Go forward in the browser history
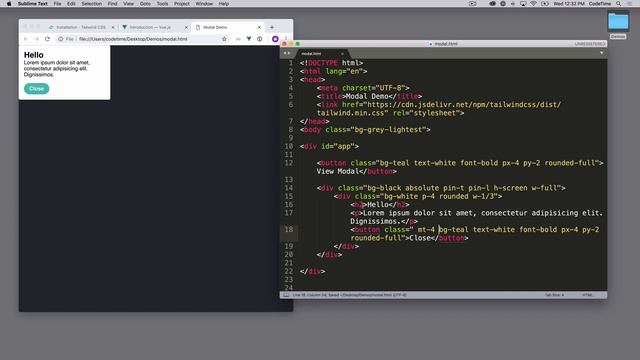This screenshot has width=640, height=360. [x=36, y=39]
